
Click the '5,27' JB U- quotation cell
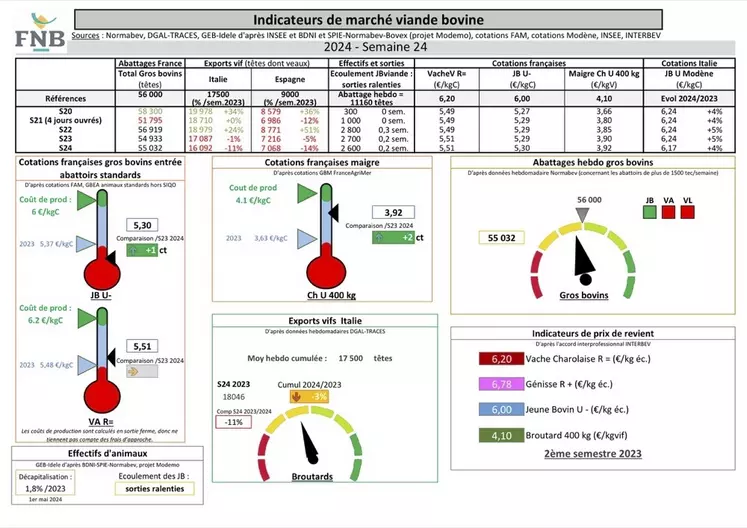pos(522,112)
